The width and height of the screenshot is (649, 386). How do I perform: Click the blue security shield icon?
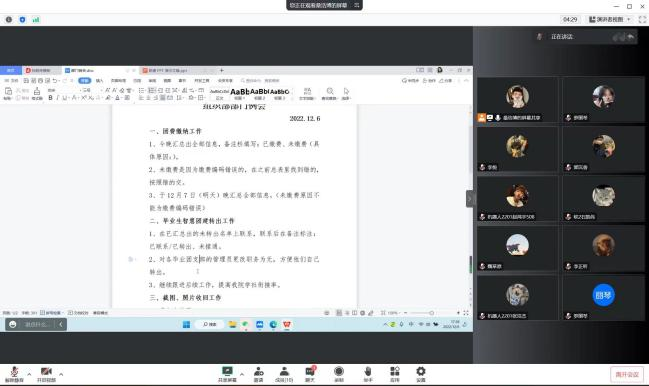22,19
